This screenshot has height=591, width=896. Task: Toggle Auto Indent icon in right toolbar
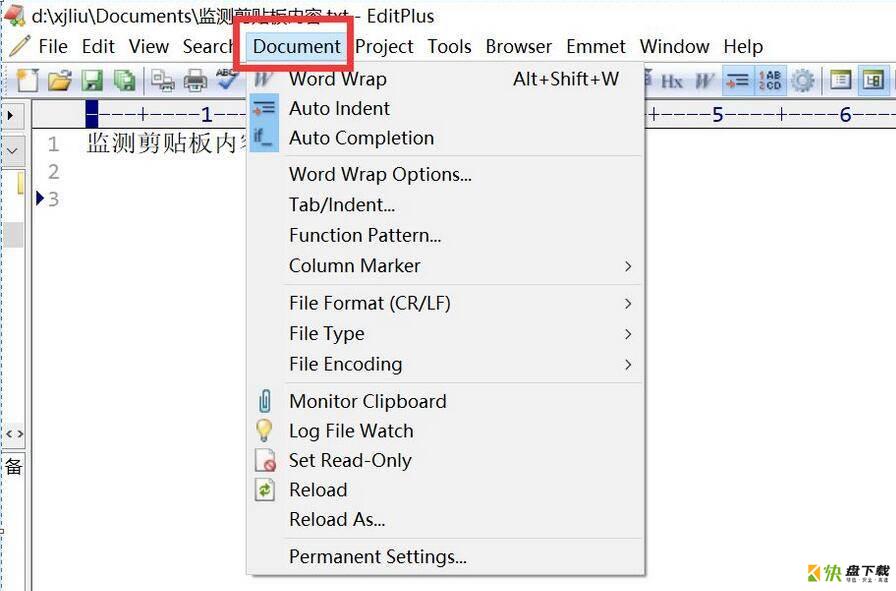pos(738,81)
